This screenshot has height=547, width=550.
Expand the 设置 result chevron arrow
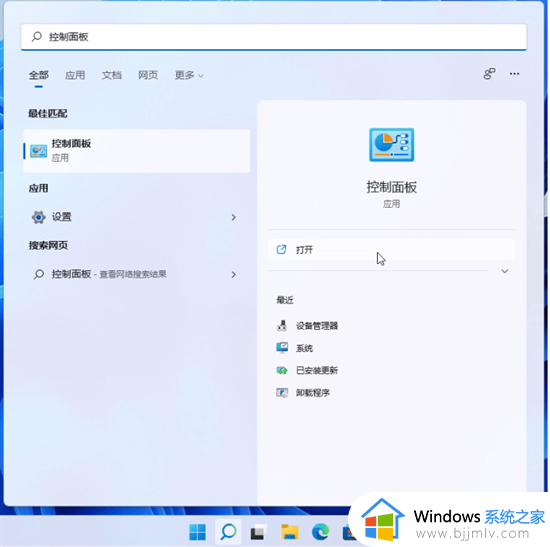point(234,218)
